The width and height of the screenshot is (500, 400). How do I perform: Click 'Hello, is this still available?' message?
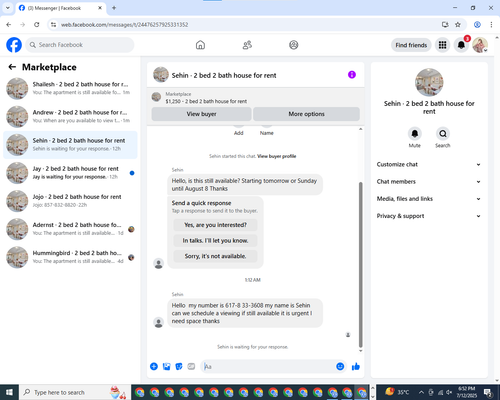click(x=245, y=185)
